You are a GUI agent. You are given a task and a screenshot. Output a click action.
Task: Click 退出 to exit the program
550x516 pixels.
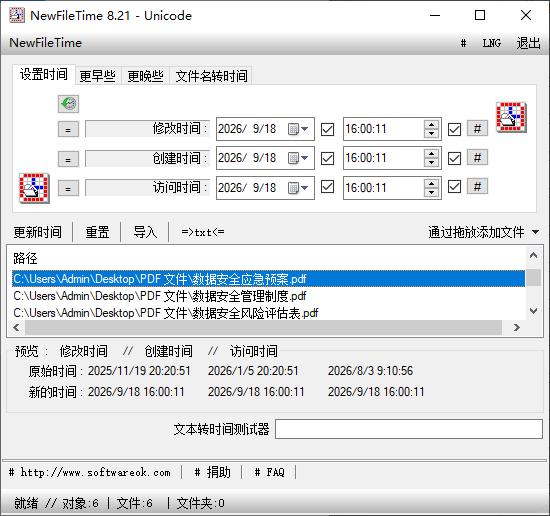point(528,43)
